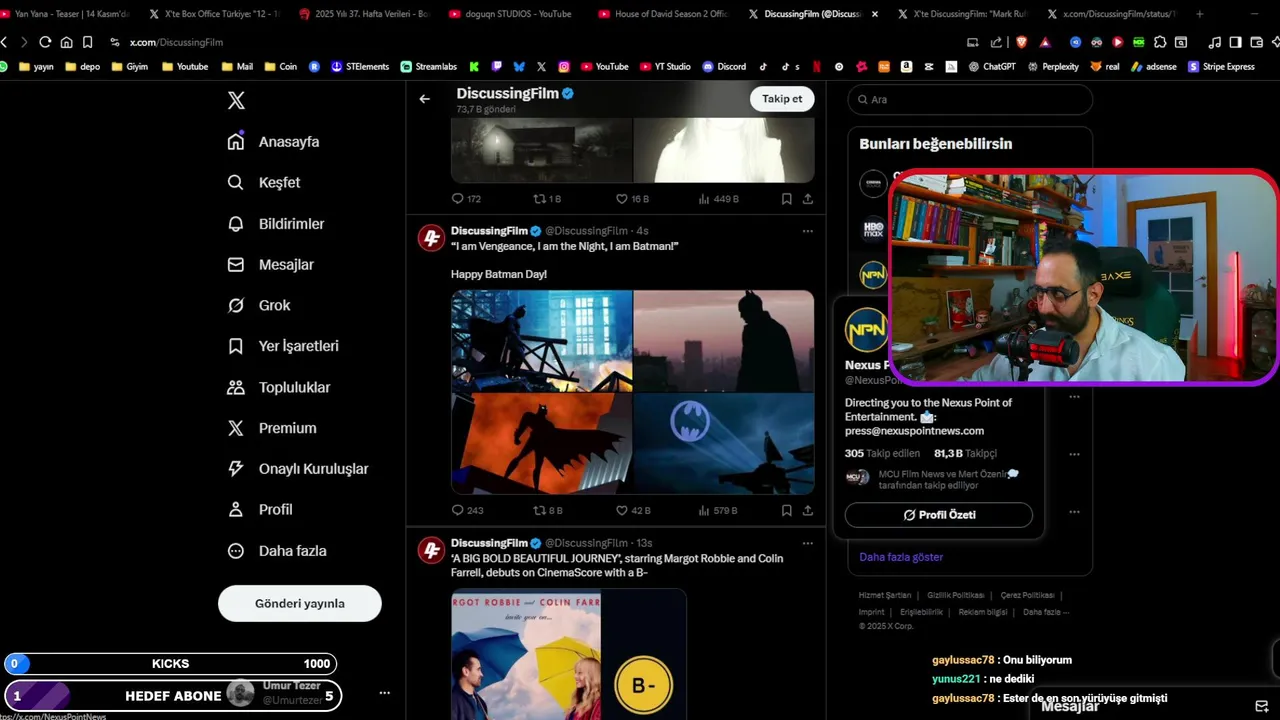Expand Daha fazla in the sidebar
The image size is (1280, 720).
(x=276, y=550)
